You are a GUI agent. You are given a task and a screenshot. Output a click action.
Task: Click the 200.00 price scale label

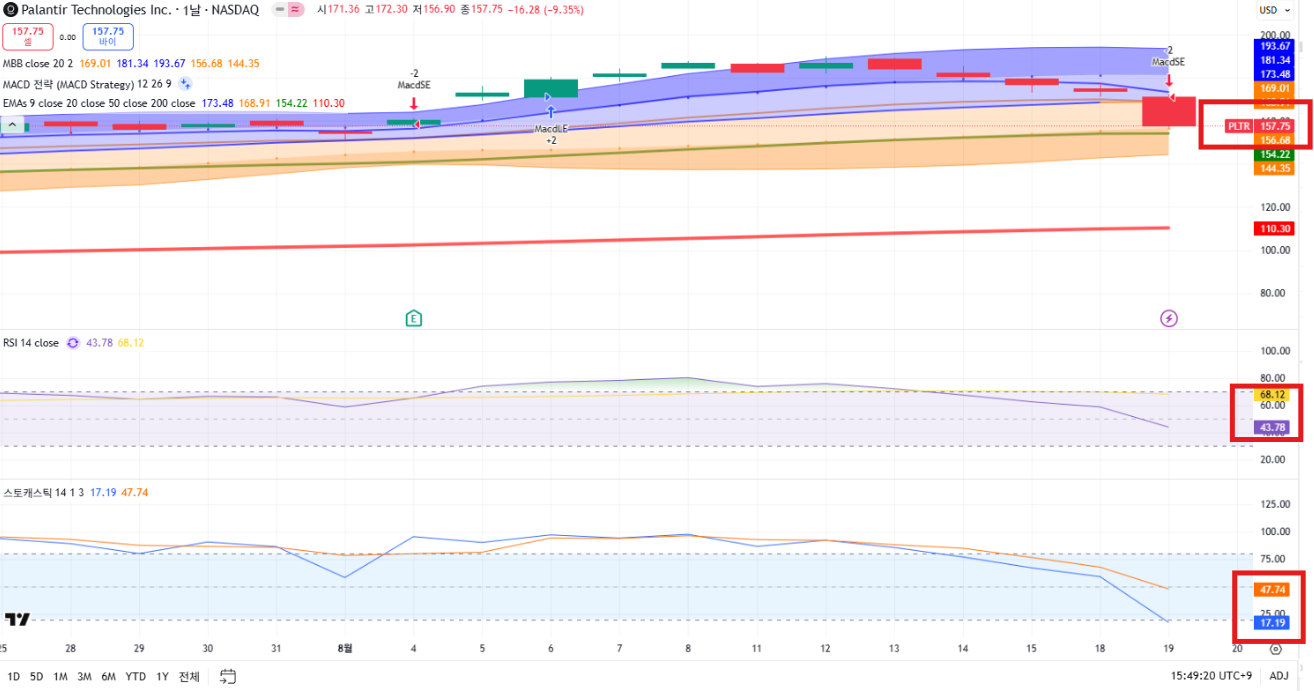(1276, 34)
